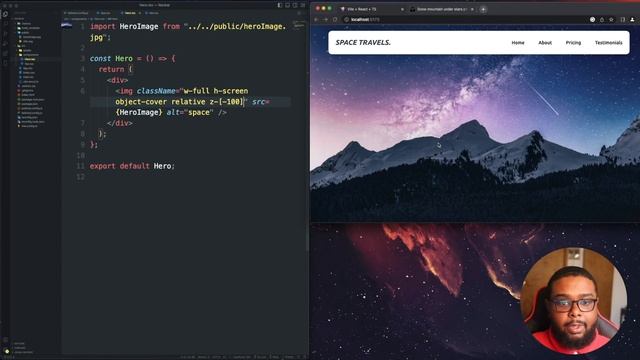The width and height of the screenshot is (640, 360).
Task: Open a new browser tab
Action: [x=483, y=9]
